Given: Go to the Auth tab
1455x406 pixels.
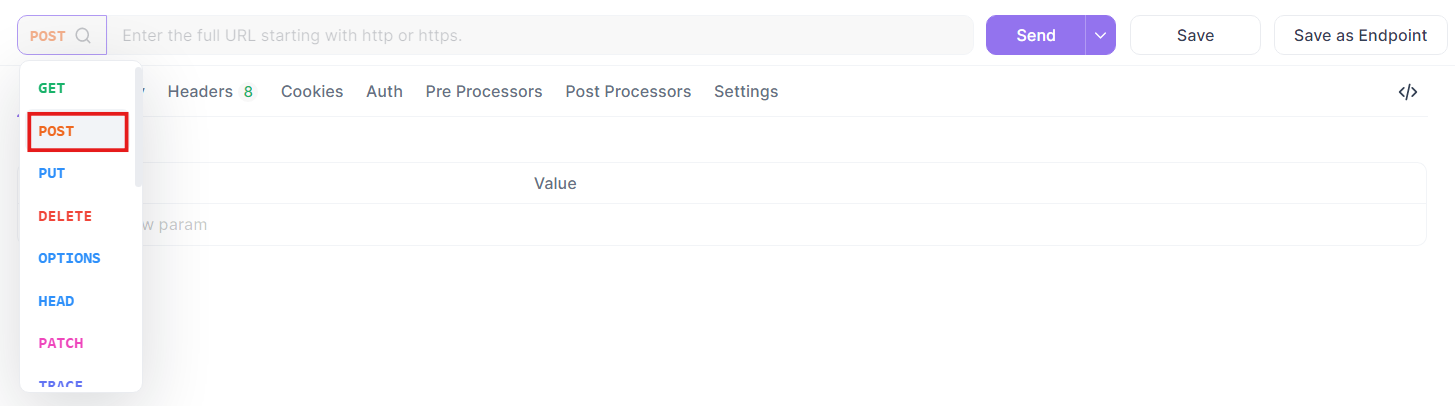Looking at the screenshot, I should click(x=384, y=92).
